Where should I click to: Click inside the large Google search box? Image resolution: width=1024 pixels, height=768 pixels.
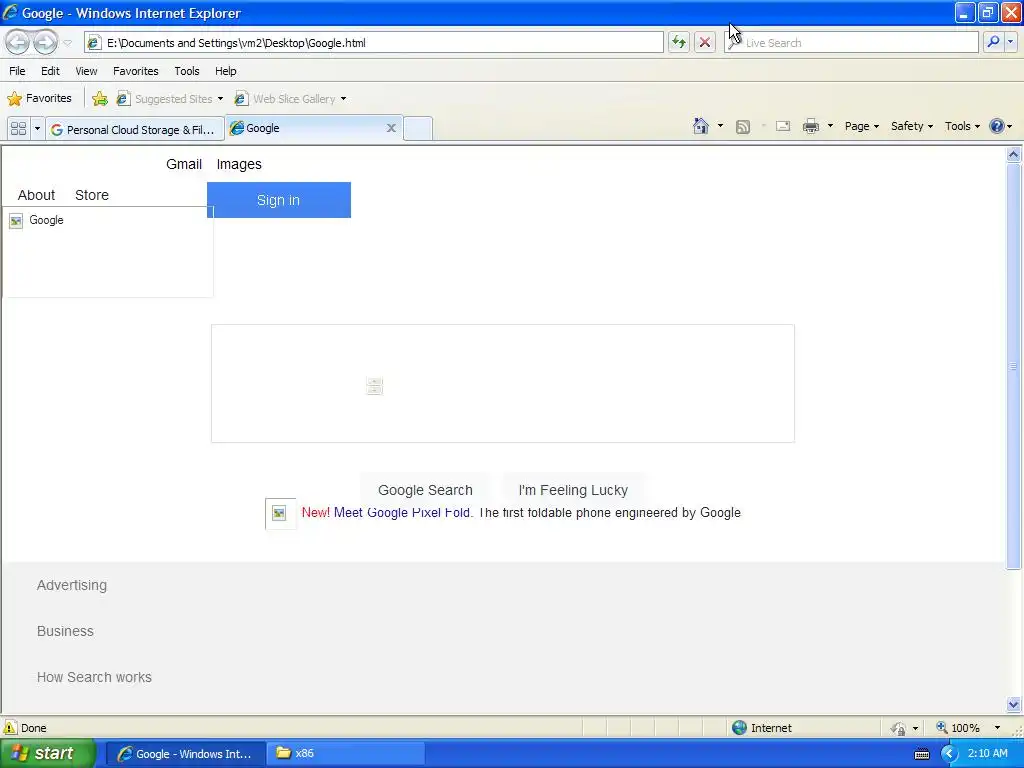503,383
